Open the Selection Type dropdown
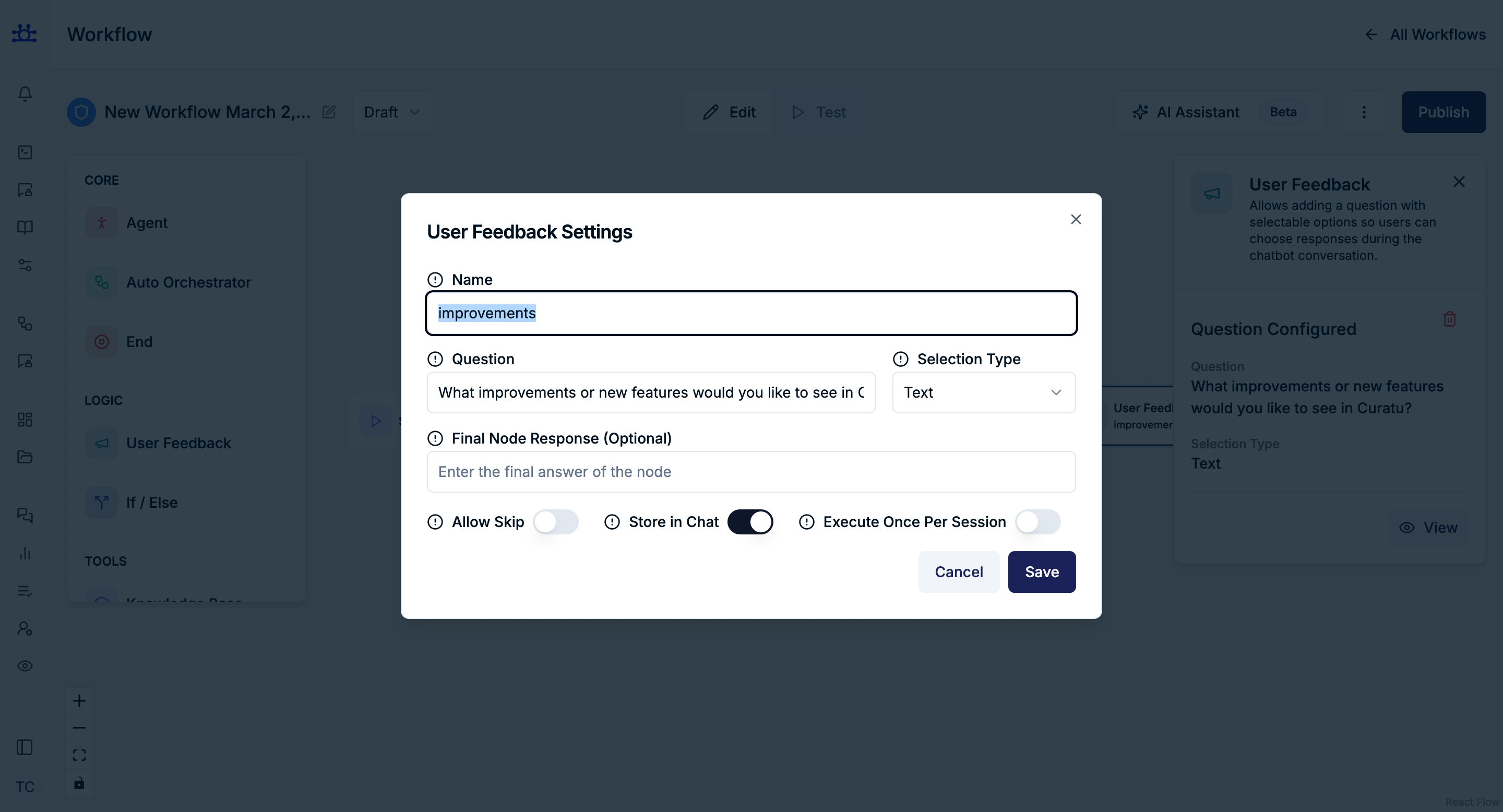Viewport: 1503px width, 812px height. tap(984, 392)
